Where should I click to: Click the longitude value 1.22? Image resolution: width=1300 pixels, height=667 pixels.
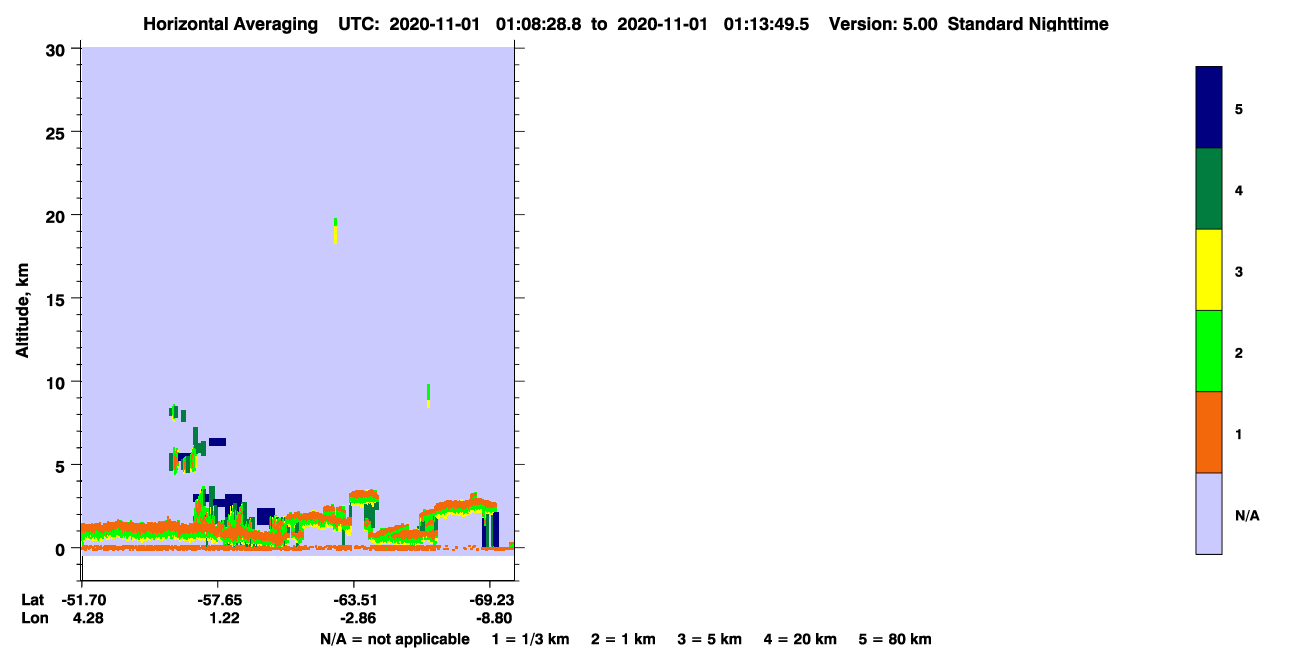pos(224,618)
